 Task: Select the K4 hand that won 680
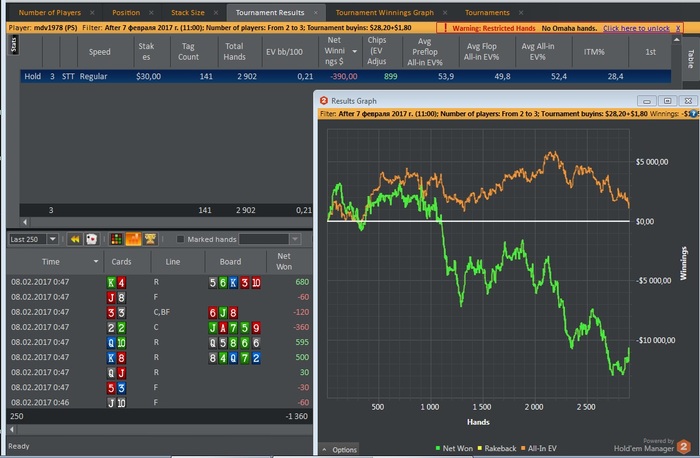160,282
